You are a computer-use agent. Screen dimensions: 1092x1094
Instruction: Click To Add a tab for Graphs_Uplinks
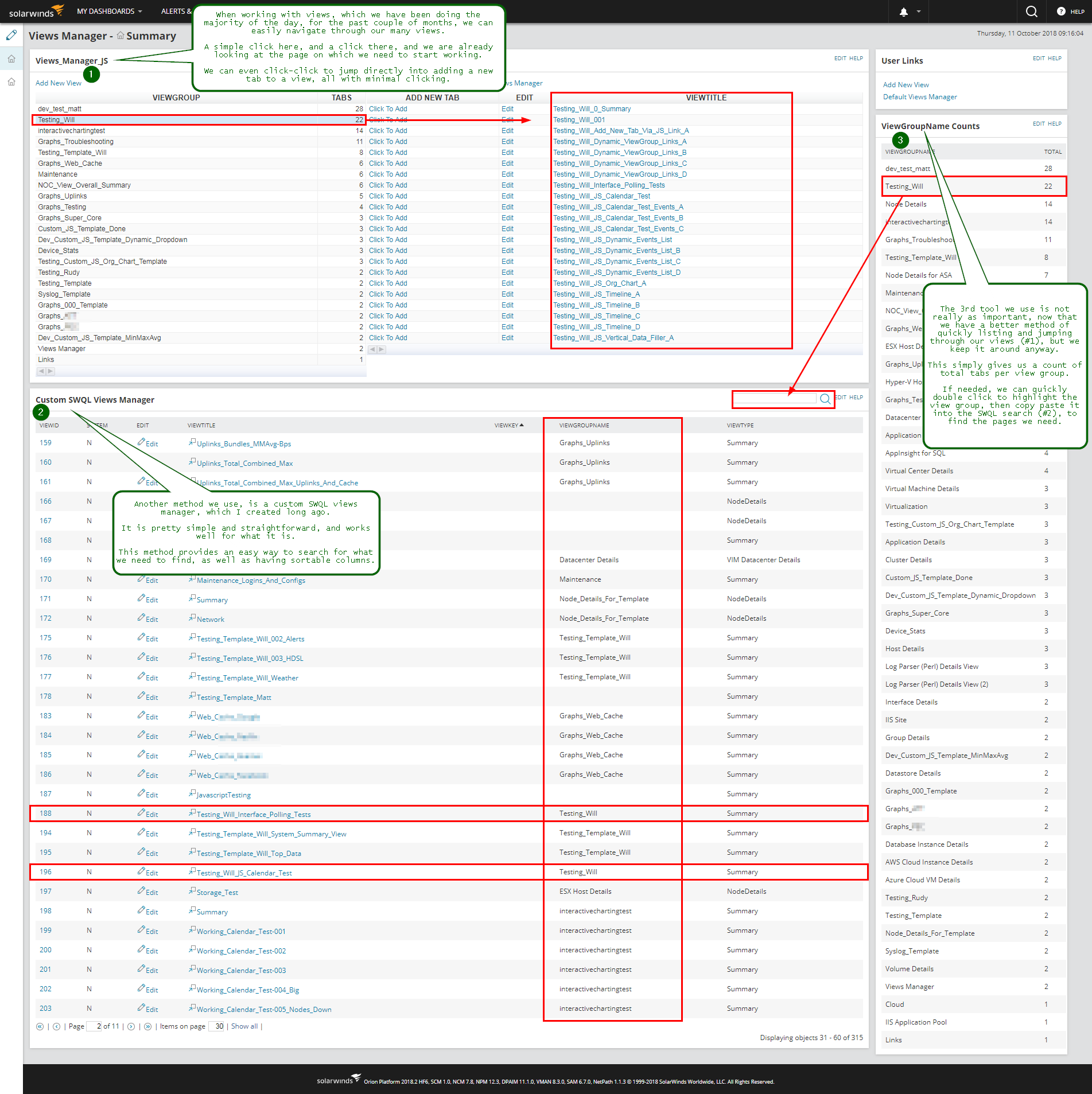pos(388,196)
